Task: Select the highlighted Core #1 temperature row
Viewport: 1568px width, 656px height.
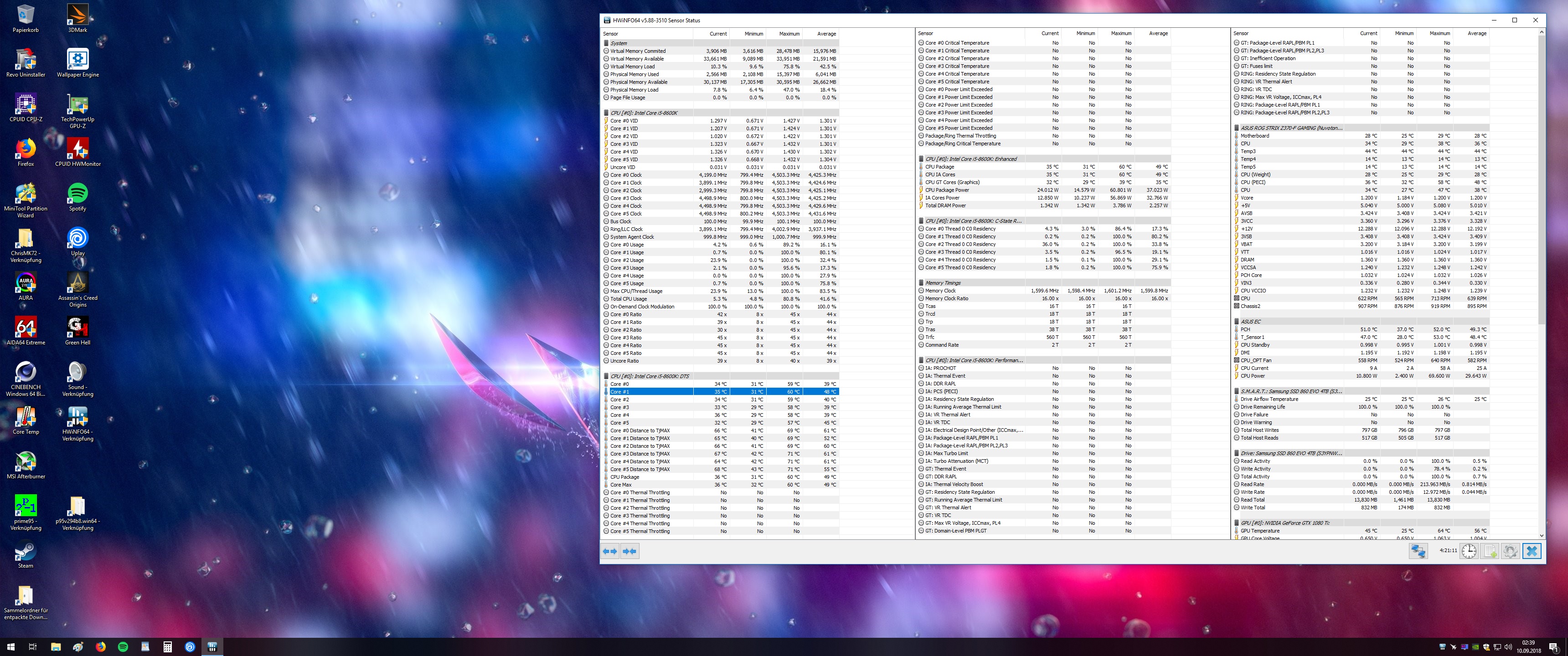Action: 721,392
